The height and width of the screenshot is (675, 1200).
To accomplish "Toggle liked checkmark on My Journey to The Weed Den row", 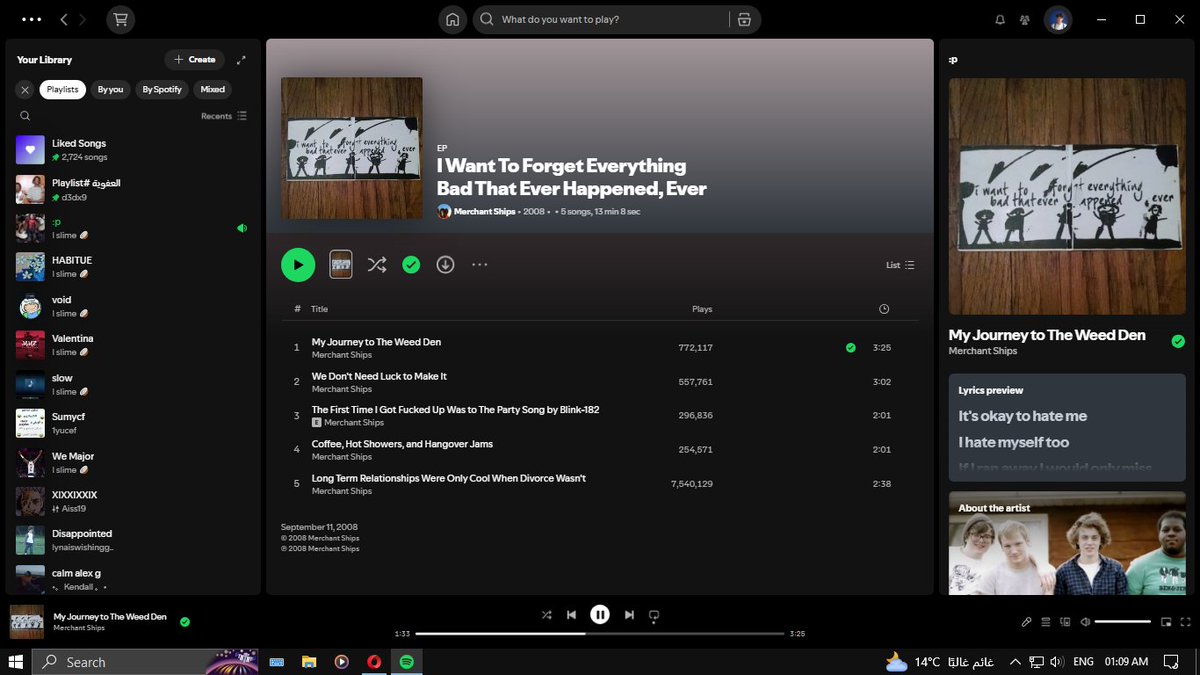I will click(851, 348).
